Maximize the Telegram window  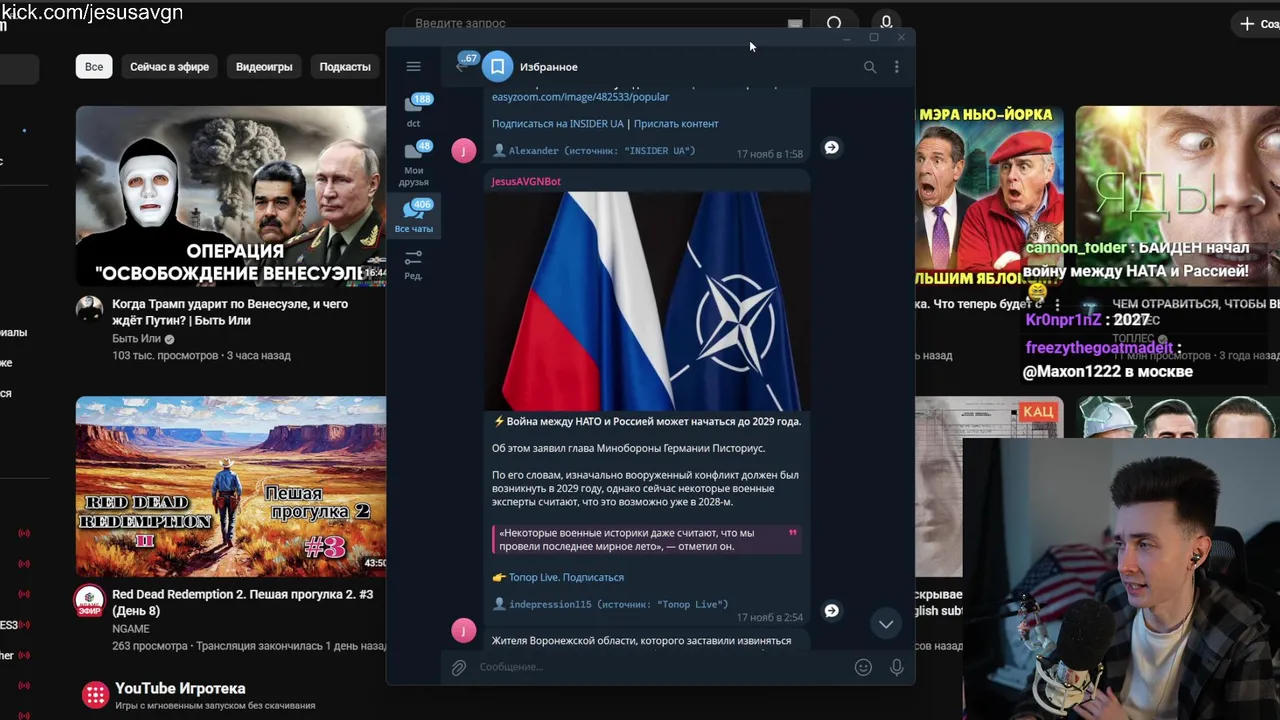(873, 37)
